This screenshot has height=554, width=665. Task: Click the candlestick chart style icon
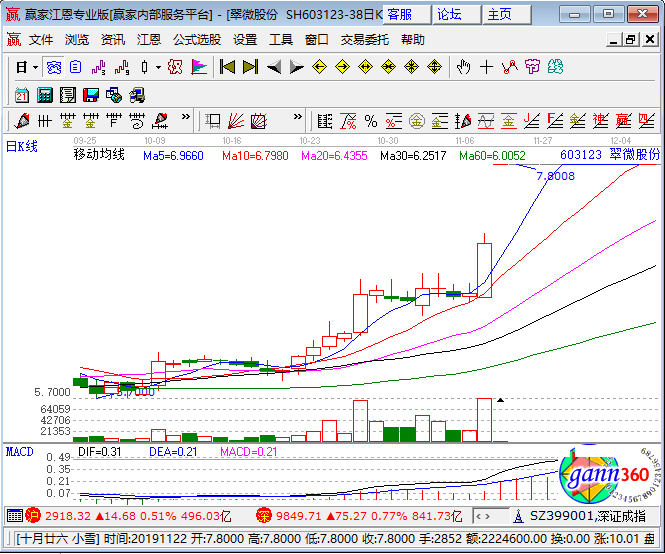click(x=145, y=67)
